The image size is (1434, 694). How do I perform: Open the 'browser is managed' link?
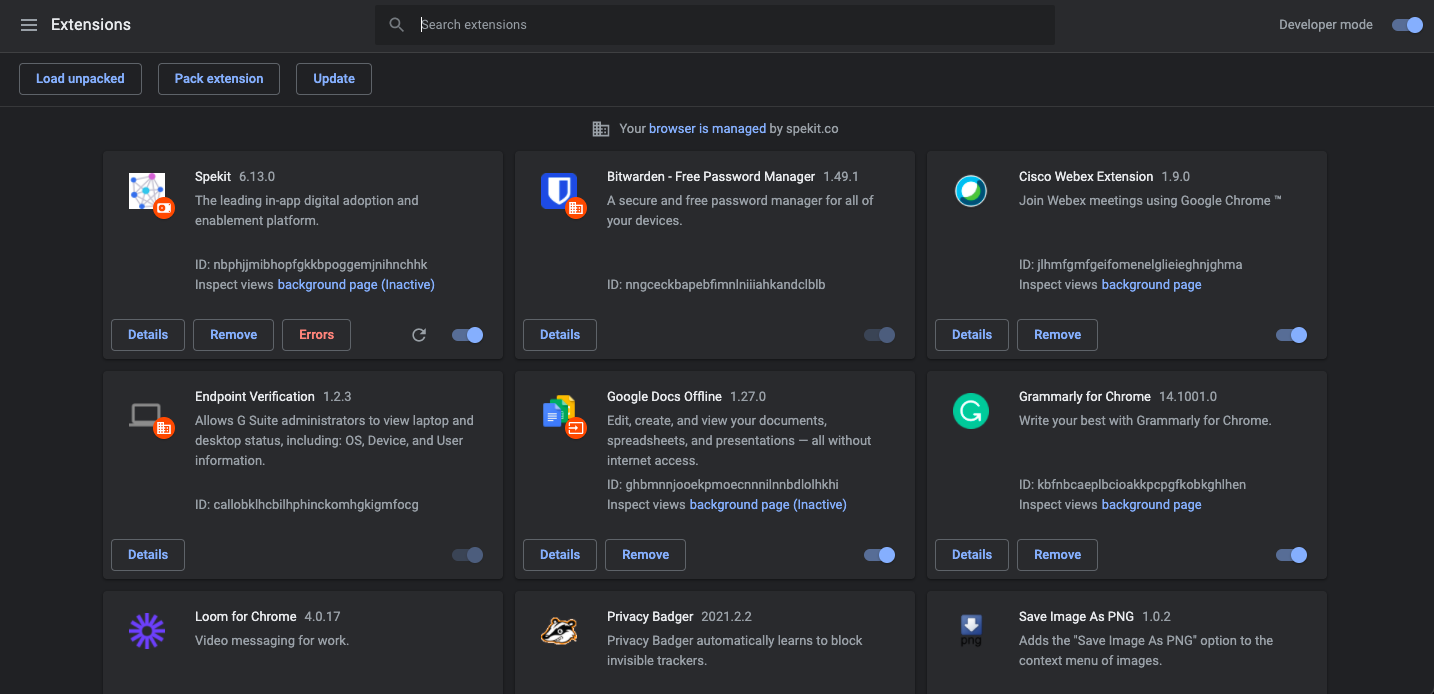click(x=707, y=129)
